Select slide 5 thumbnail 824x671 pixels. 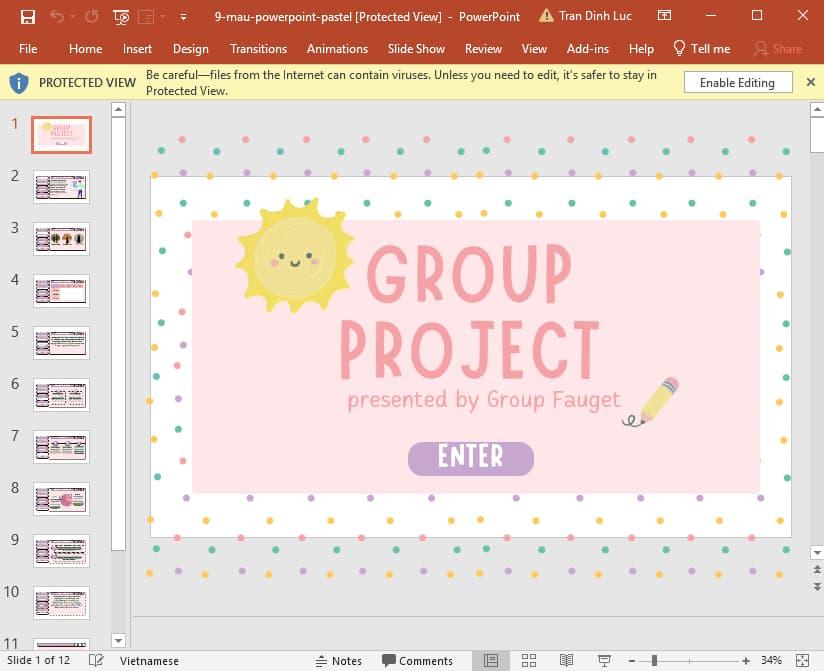[x=61, y=342]
